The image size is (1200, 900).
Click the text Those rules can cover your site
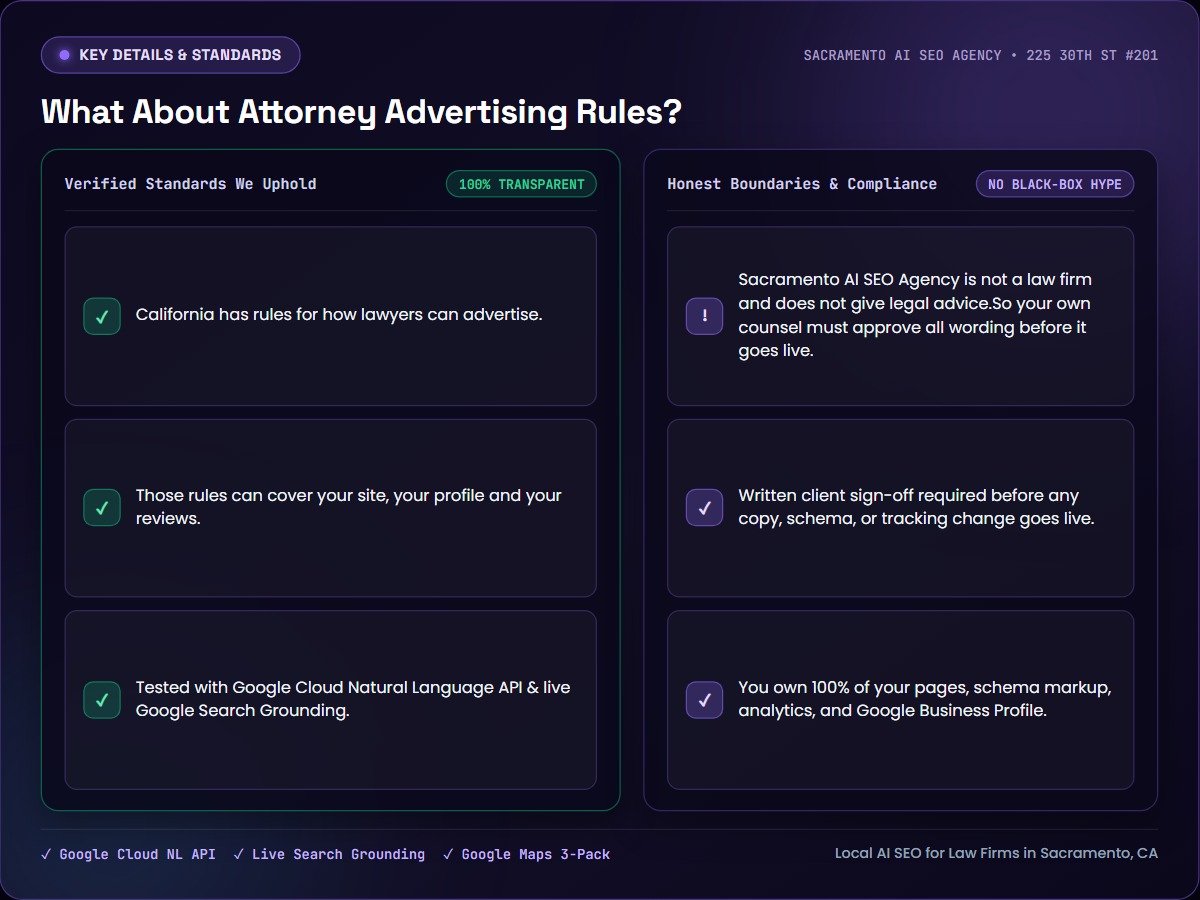(349, 507)
